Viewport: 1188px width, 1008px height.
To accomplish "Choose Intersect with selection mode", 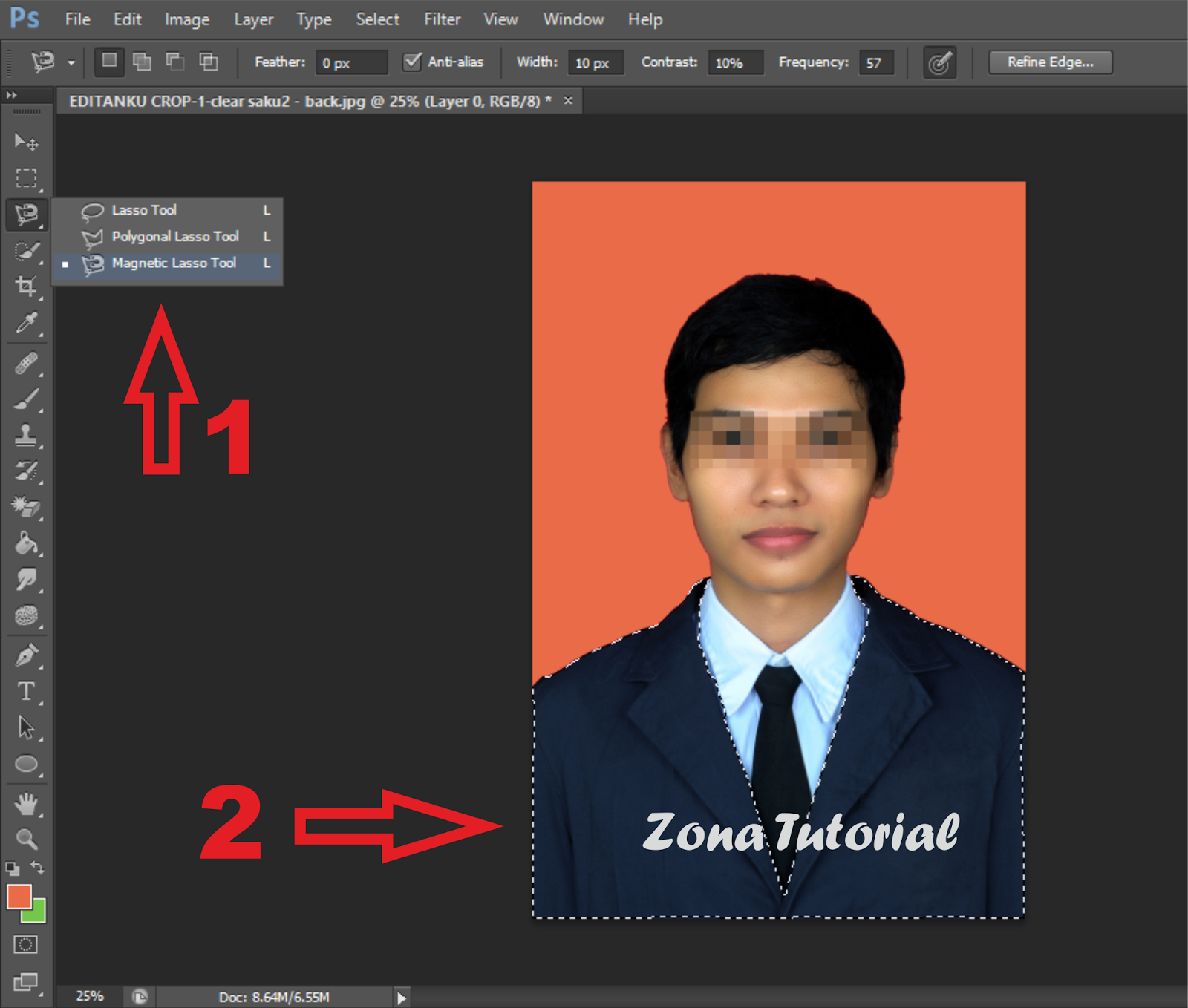I will coord(209,62).
